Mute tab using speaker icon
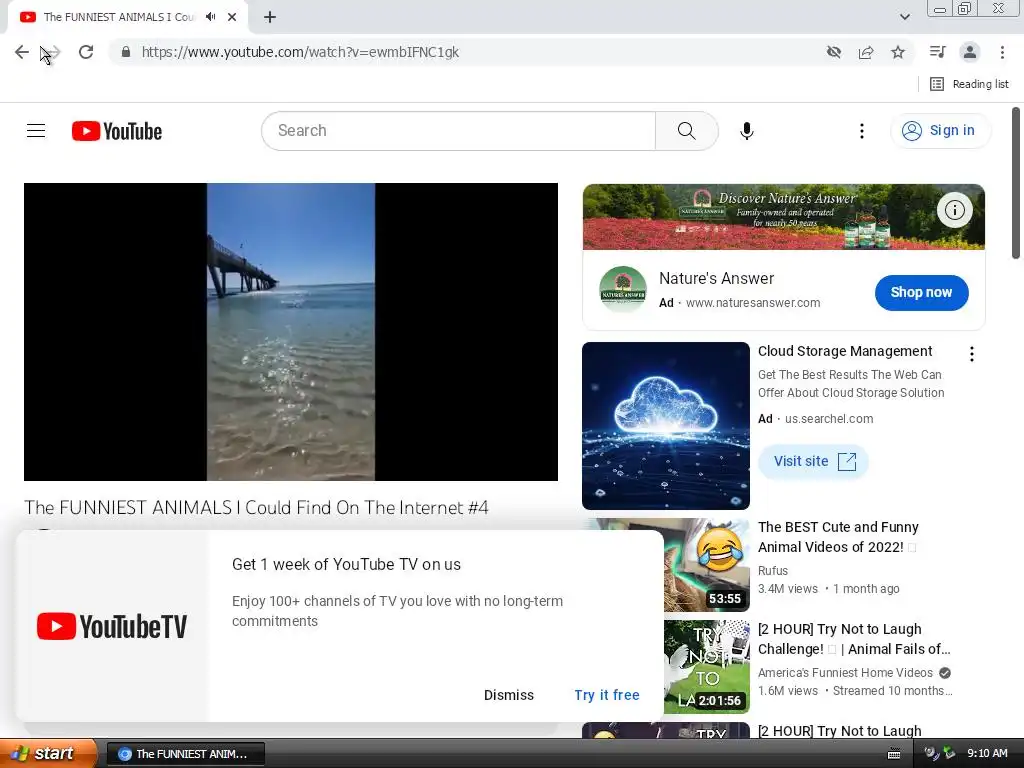Image resolution: width=1024 pixels, height=768 pixels. pyautogui.click(x=210, y=17)
